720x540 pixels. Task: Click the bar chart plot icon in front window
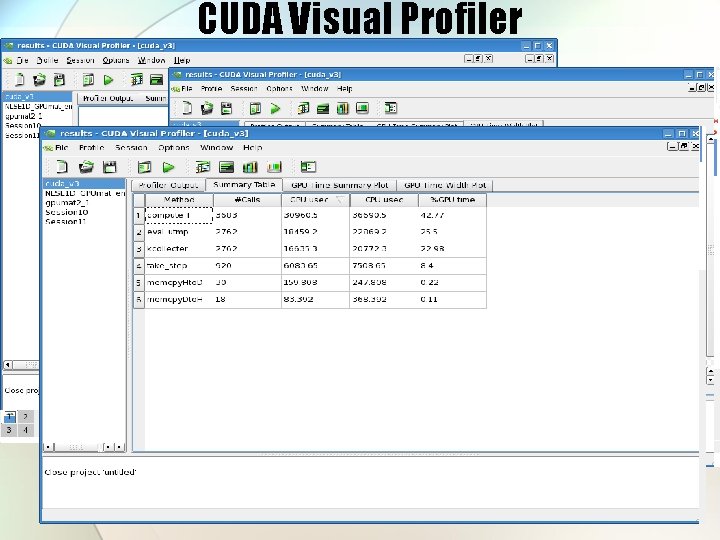tap(250, 167)
